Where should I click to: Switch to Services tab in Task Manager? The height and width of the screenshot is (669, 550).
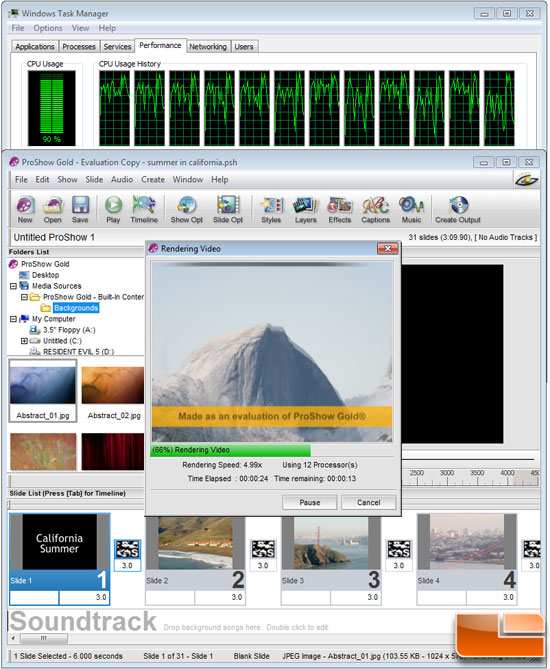(x=117, y=47)
